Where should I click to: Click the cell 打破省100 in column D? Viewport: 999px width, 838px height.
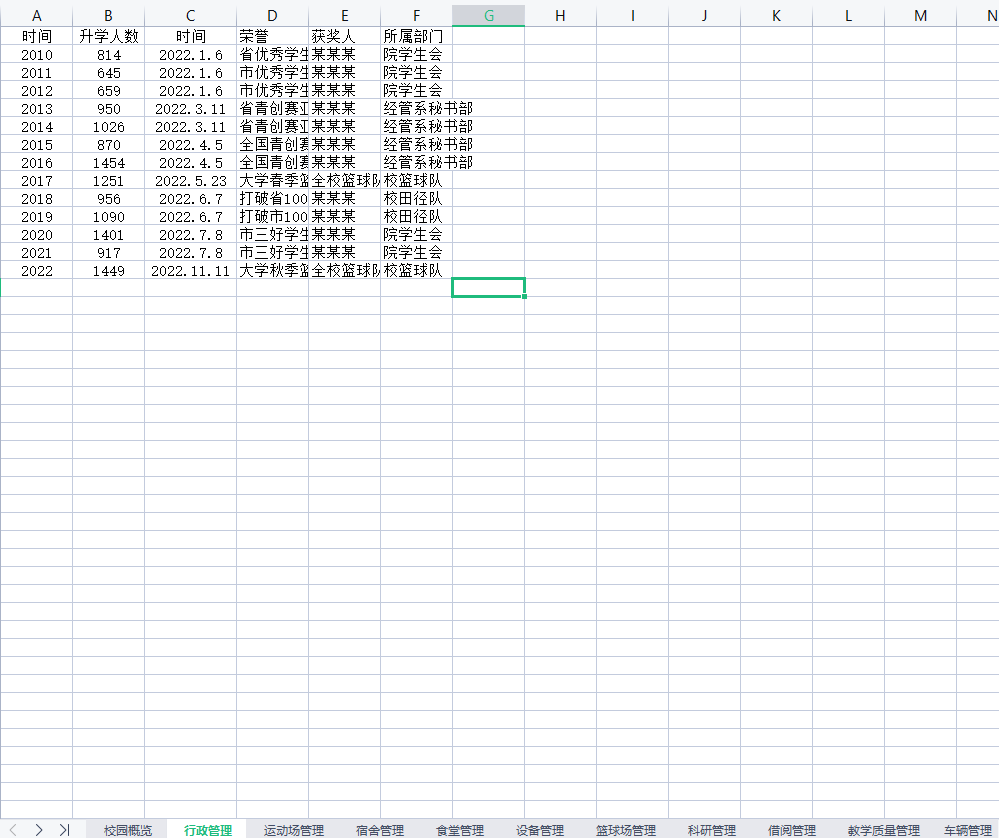point(272,199)
